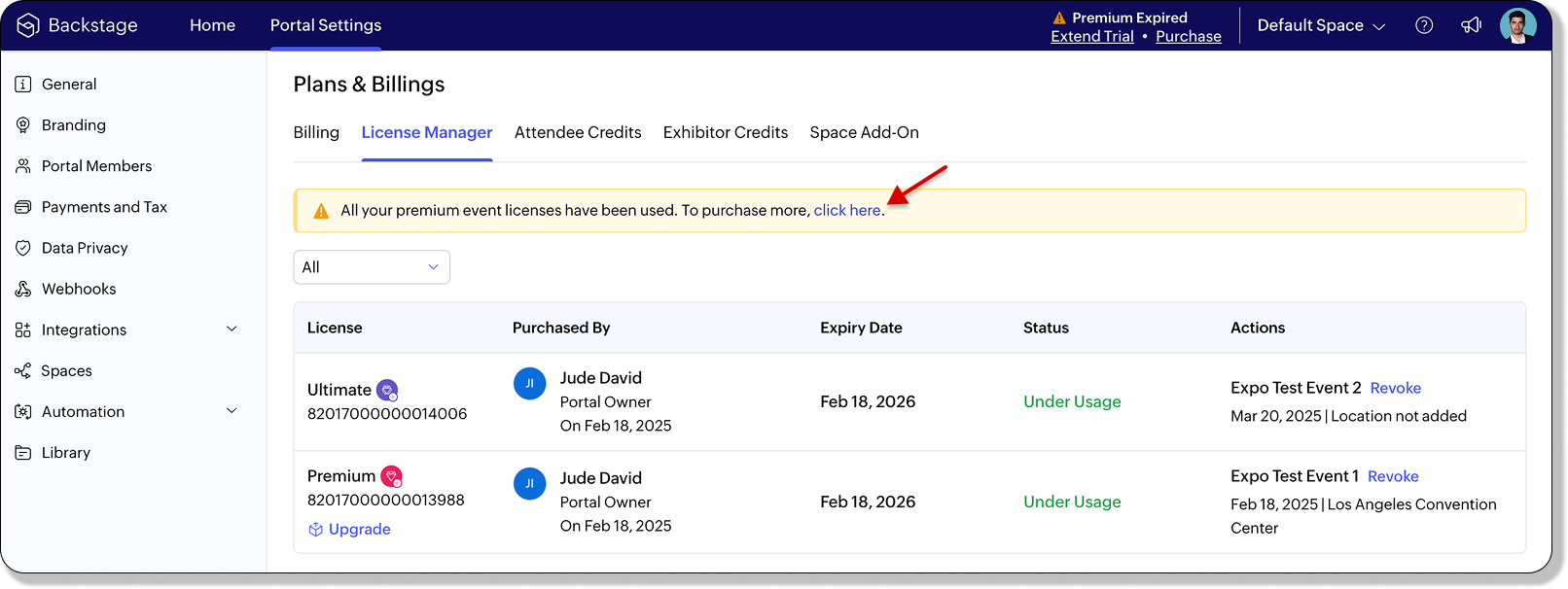Click the Ultimate license badge icon

[387, 391]
